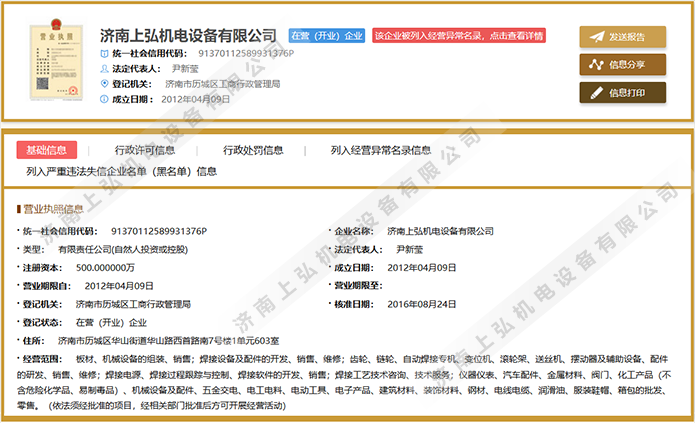Select credit code 91370112589931376P in the license section
This screenshot has width=695, height=423.
click(159, 231)
